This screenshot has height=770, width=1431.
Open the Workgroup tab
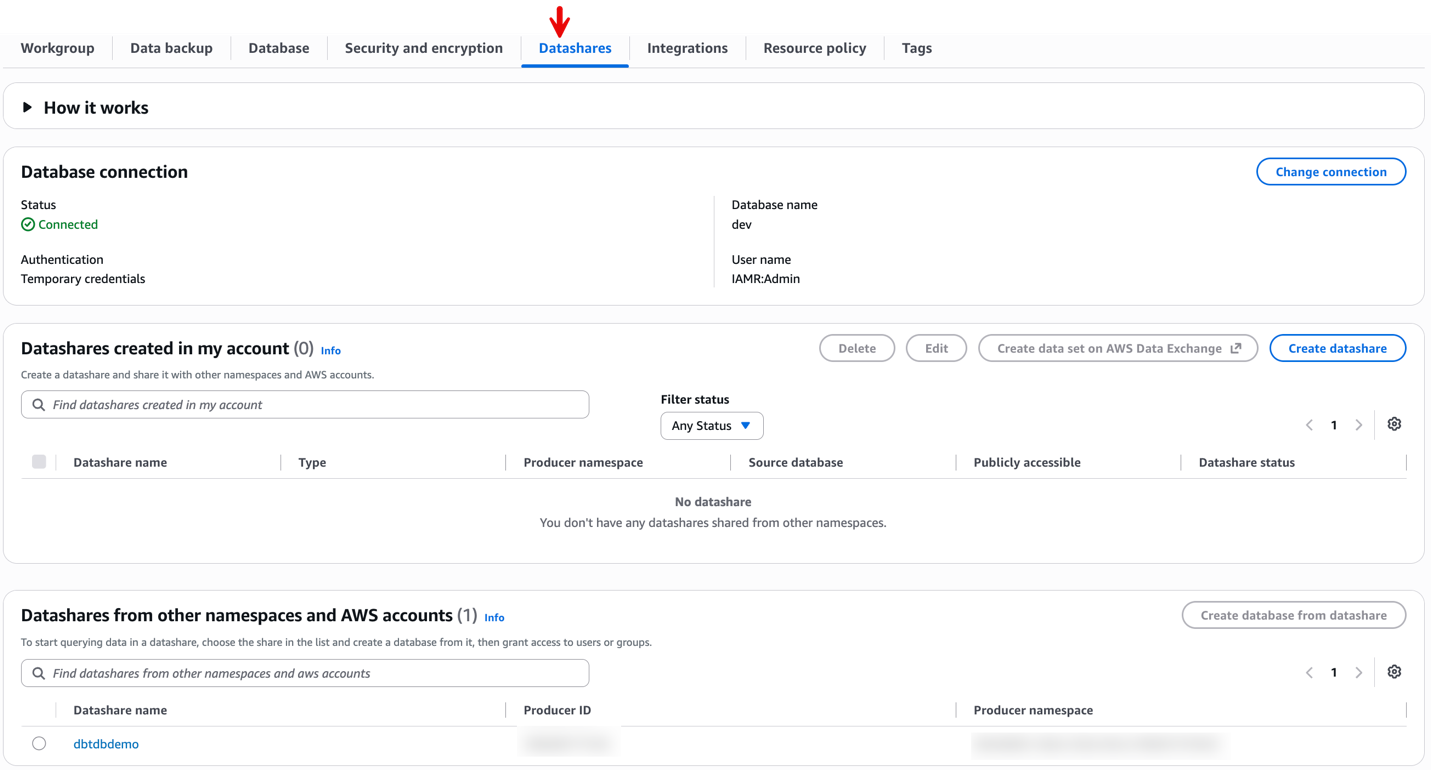pyautogui.click(x=57, y=48)
